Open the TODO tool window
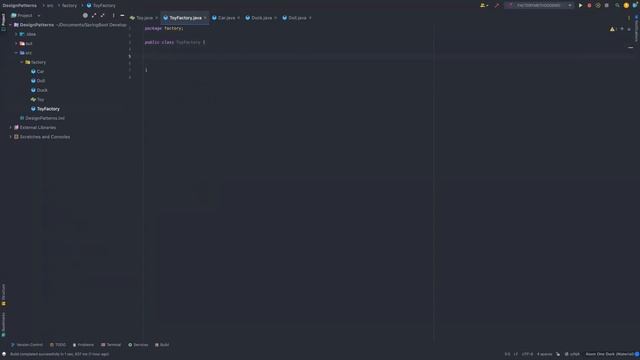Screen dimensions: 640x360 pyautogui.click(x=58, y=345)
